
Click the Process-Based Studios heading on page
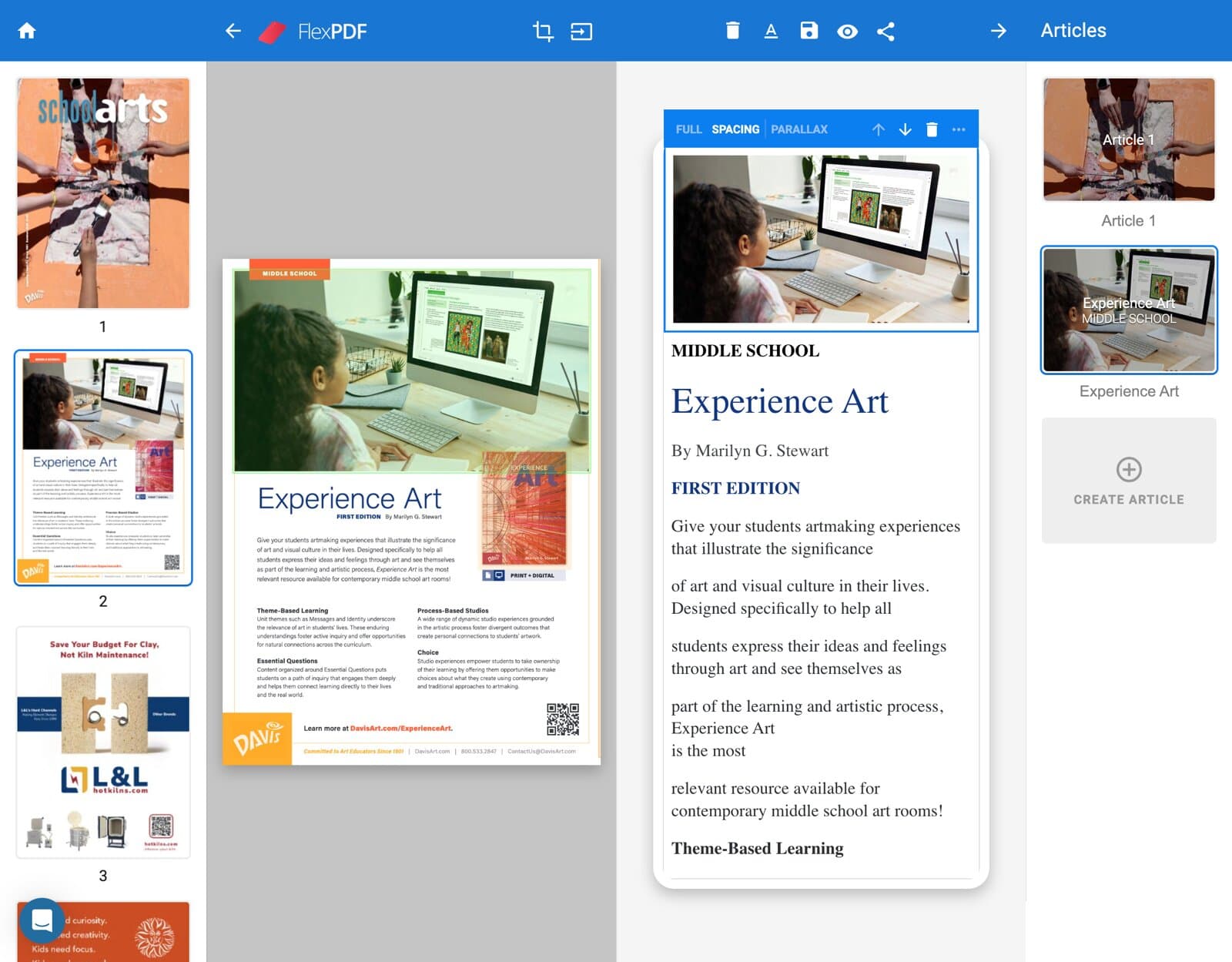coord(453,611)
